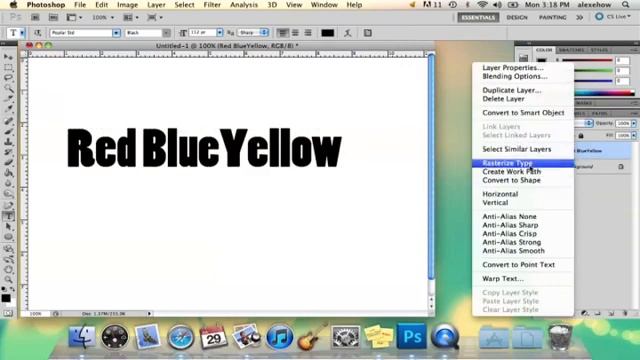Select the Move tool
The height and width of the screenshot is (360, 640).
(x=8, y=57)
